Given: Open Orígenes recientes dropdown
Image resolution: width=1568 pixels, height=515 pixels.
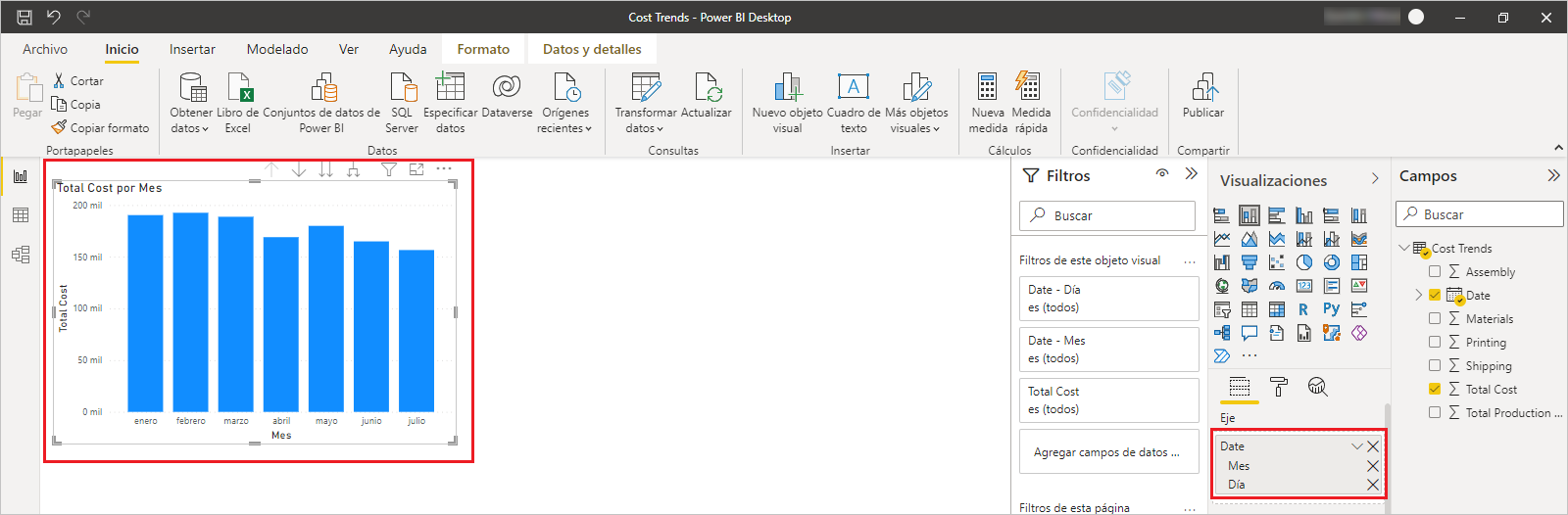Looking at the screenshot, I should (565, 103).
